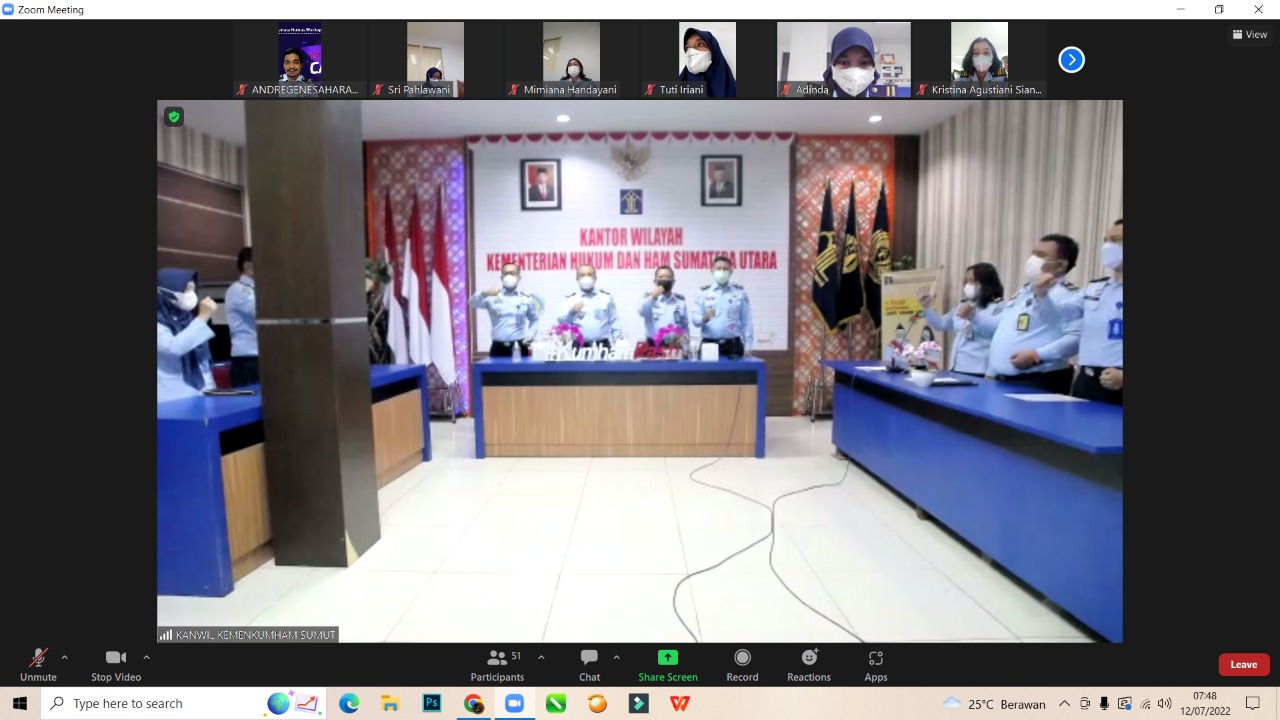Expand the arrow next to Participants
The image size is (1280, 720).
point(541,658)
